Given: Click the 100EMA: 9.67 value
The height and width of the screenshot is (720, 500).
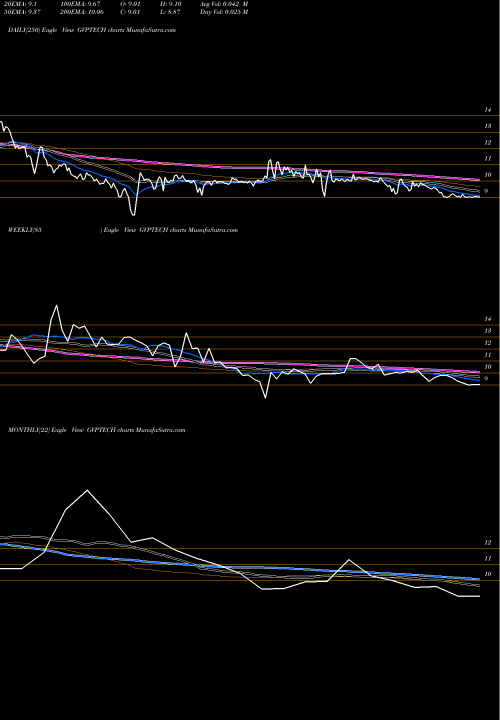Looking at the screenshot, I should (80, 4).
